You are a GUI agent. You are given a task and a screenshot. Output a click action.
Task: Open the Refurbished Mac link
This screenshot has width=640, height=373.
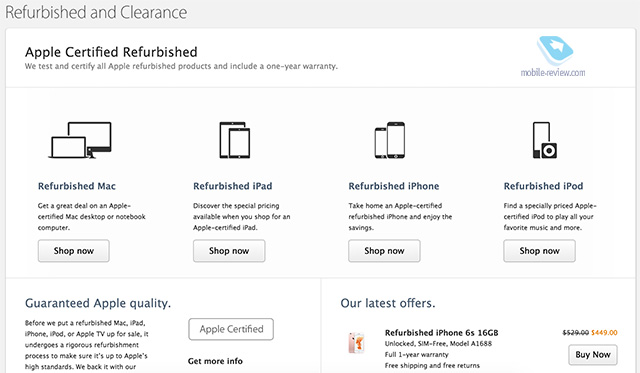pyautogui.click(x=77, y=186)
